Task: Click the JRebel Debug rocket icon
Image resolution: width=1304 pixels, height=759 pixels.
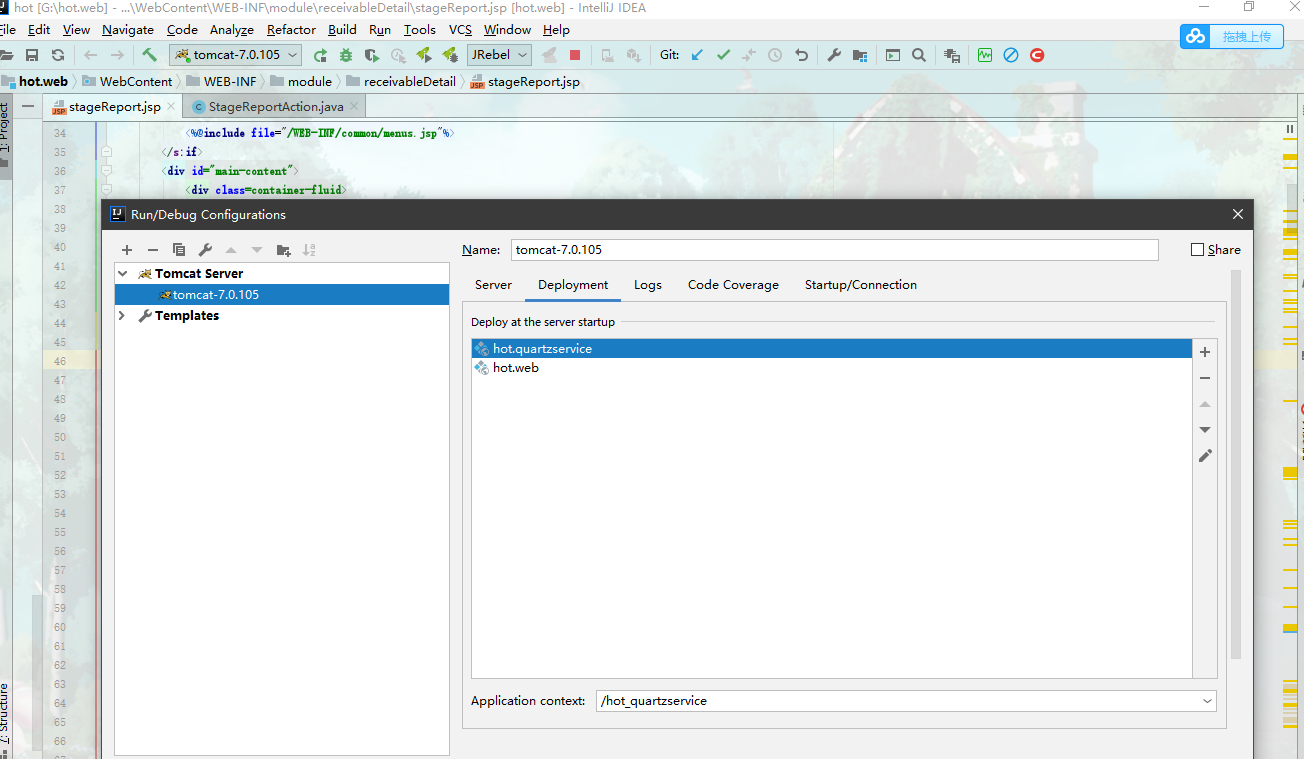Action: [450, 55]
